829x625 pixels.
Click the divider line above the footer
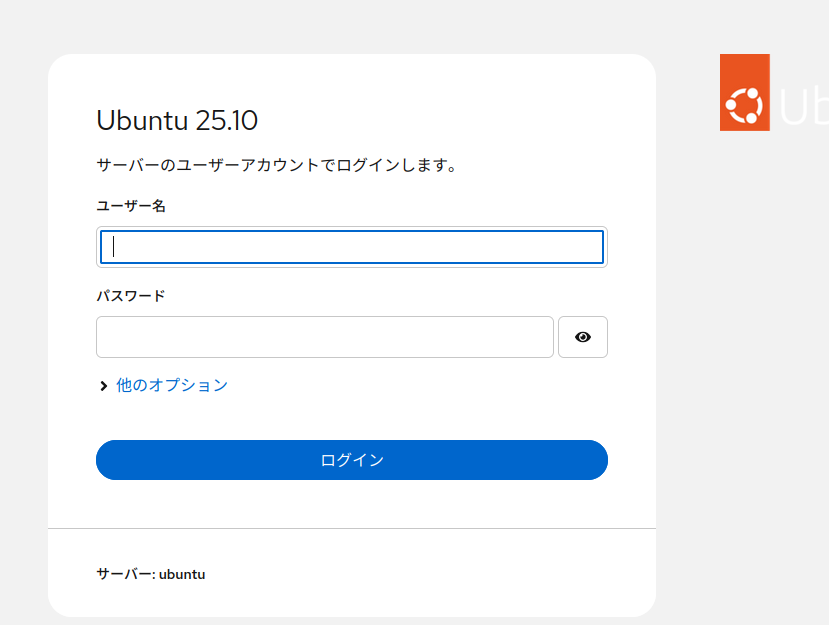(352, 527)
